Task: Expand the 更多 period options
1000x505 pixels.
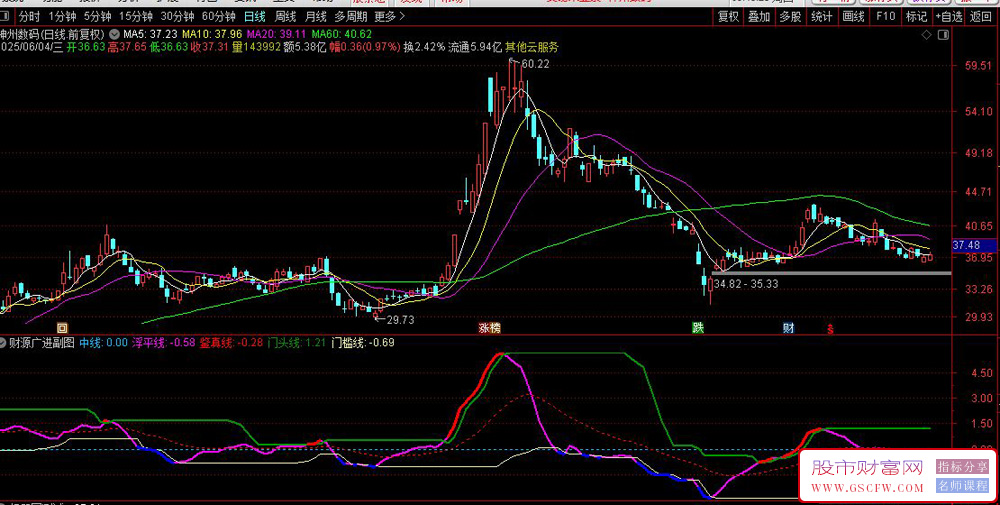Action: (x=390, y=17)
